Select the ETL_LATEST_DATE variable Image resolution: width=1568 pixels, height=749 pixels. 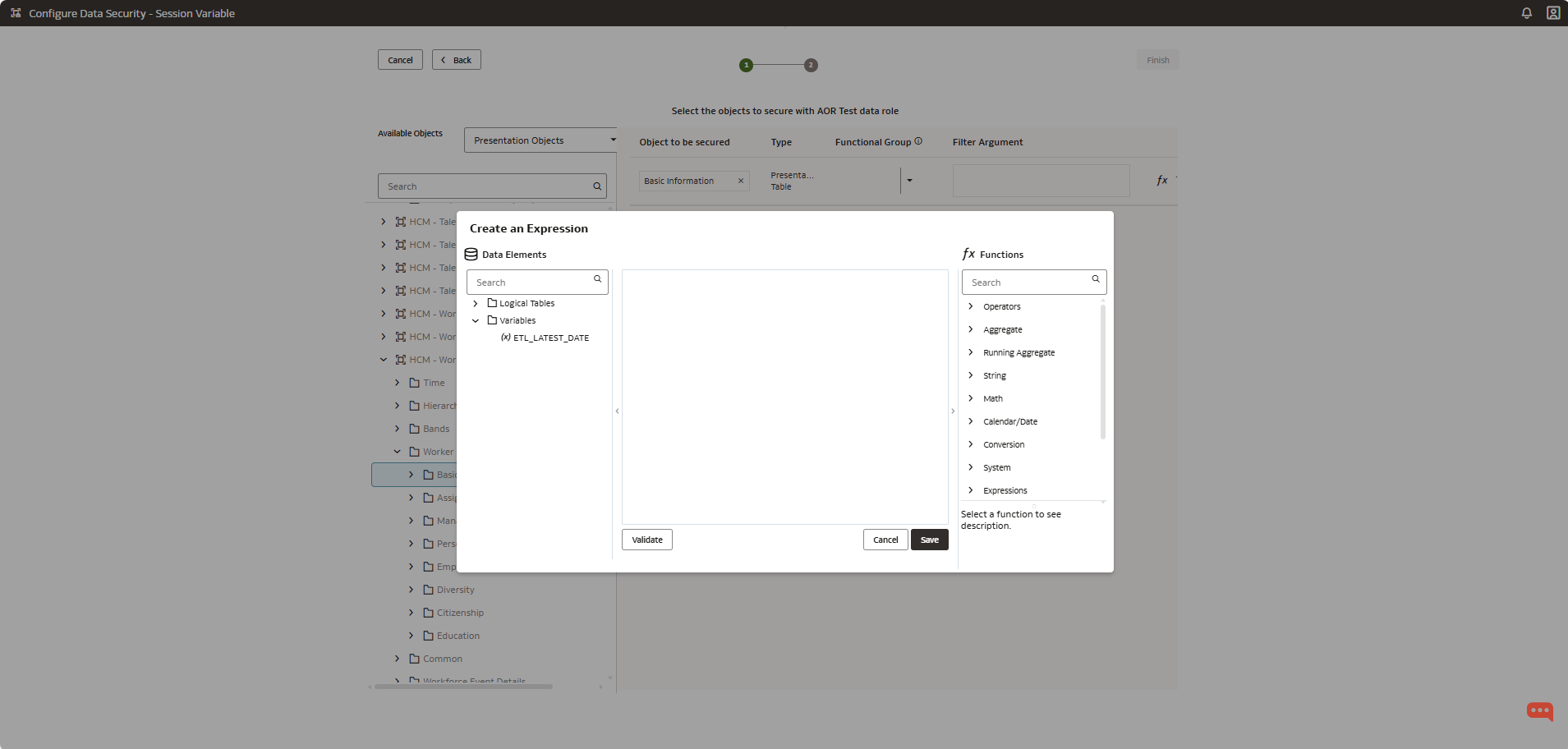551,338
